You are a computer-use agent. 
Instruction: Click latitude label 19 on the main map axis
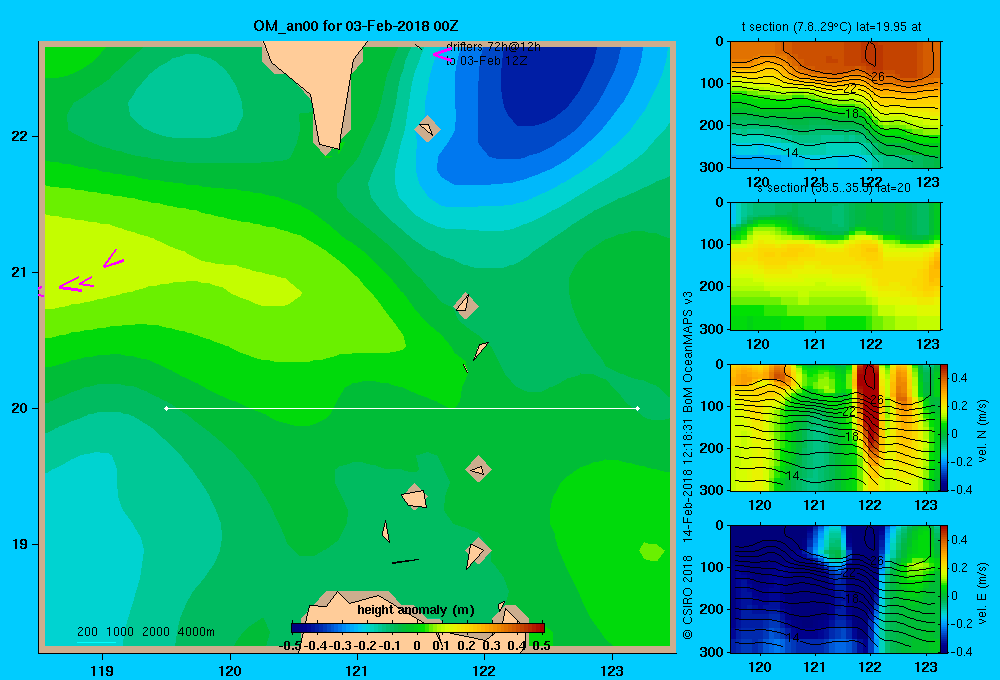19,544
